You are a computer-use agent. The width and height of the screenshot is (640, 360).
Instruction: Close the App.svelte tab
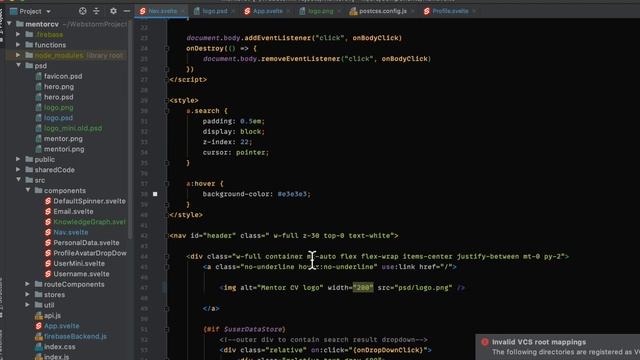[288, 11]
